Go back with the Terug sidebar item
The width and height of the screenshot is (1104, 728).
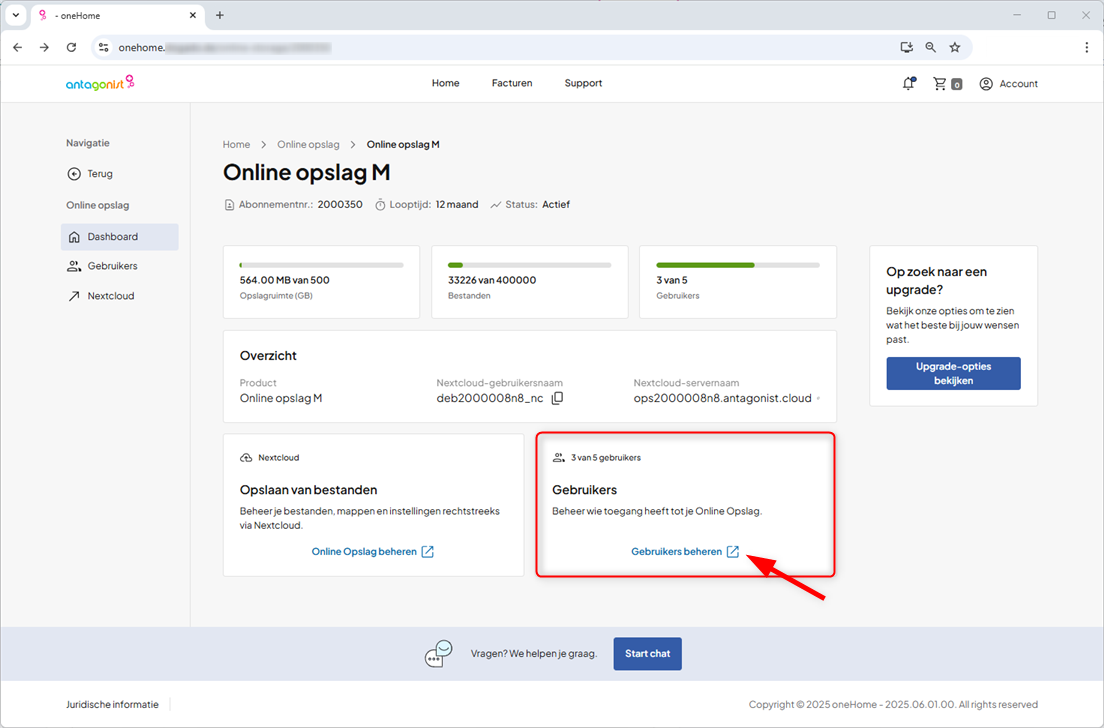point(90,174)
